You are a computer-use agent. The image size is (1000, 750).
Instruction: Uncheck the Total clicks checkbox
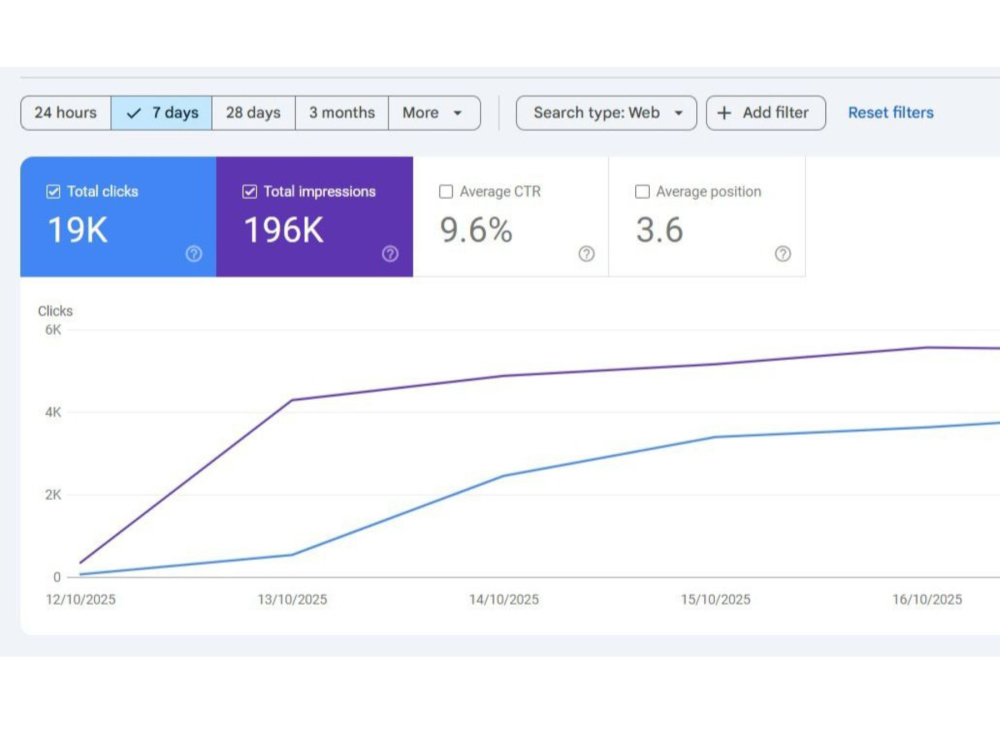(53, 191)
